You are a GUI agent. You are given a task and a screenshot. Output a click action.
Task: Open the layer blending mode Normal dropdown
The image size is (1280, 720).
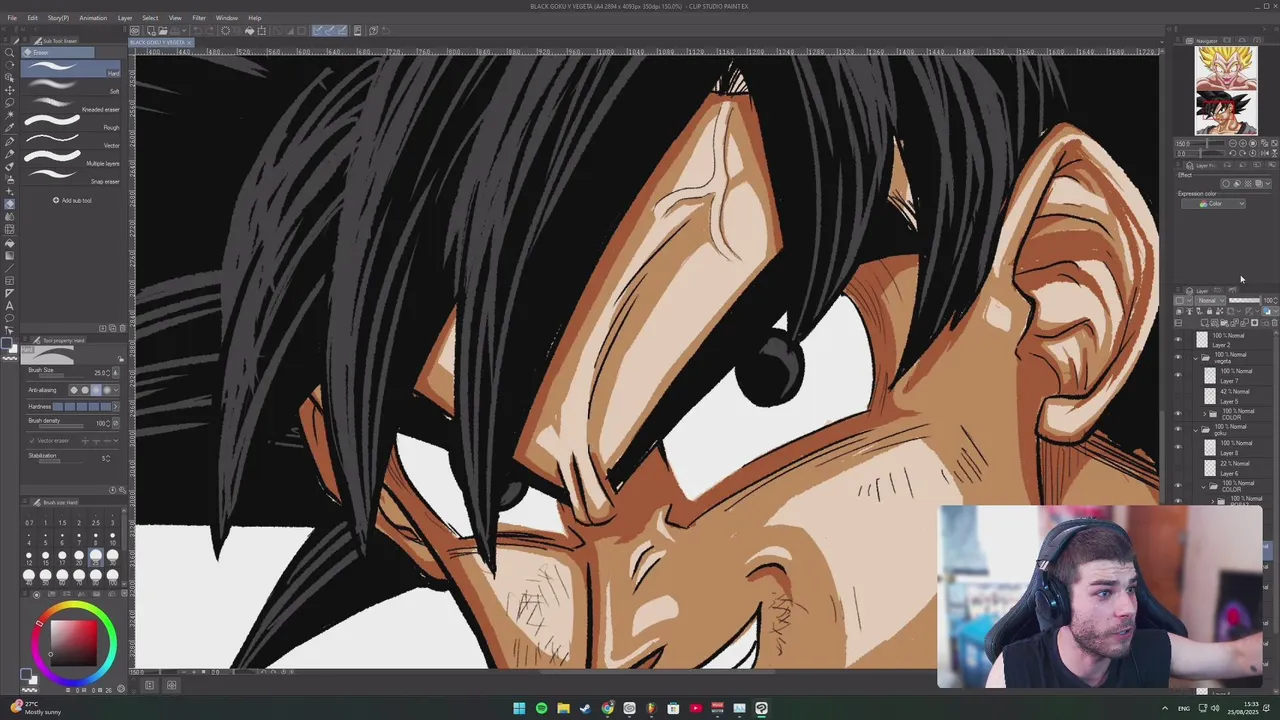click(x=1212, y=300)
